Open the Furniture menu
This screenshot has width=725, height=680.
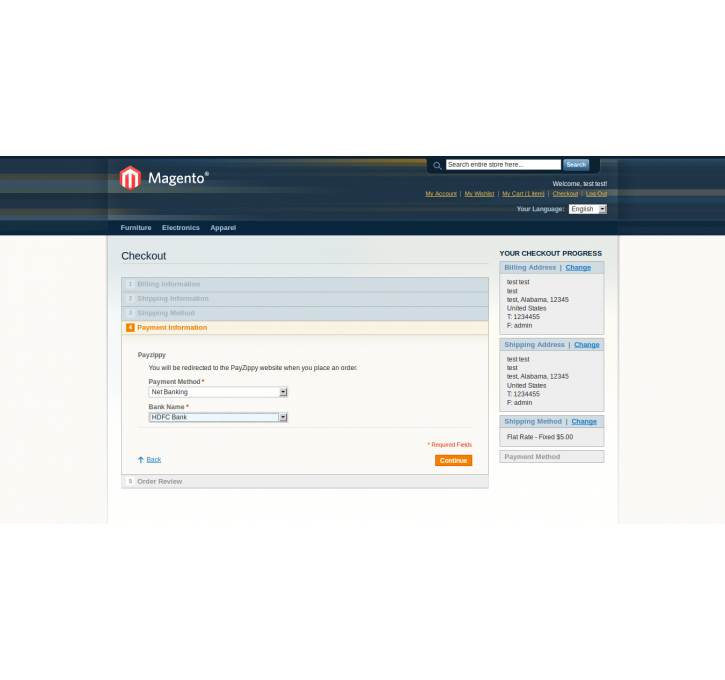coord(136,228)
